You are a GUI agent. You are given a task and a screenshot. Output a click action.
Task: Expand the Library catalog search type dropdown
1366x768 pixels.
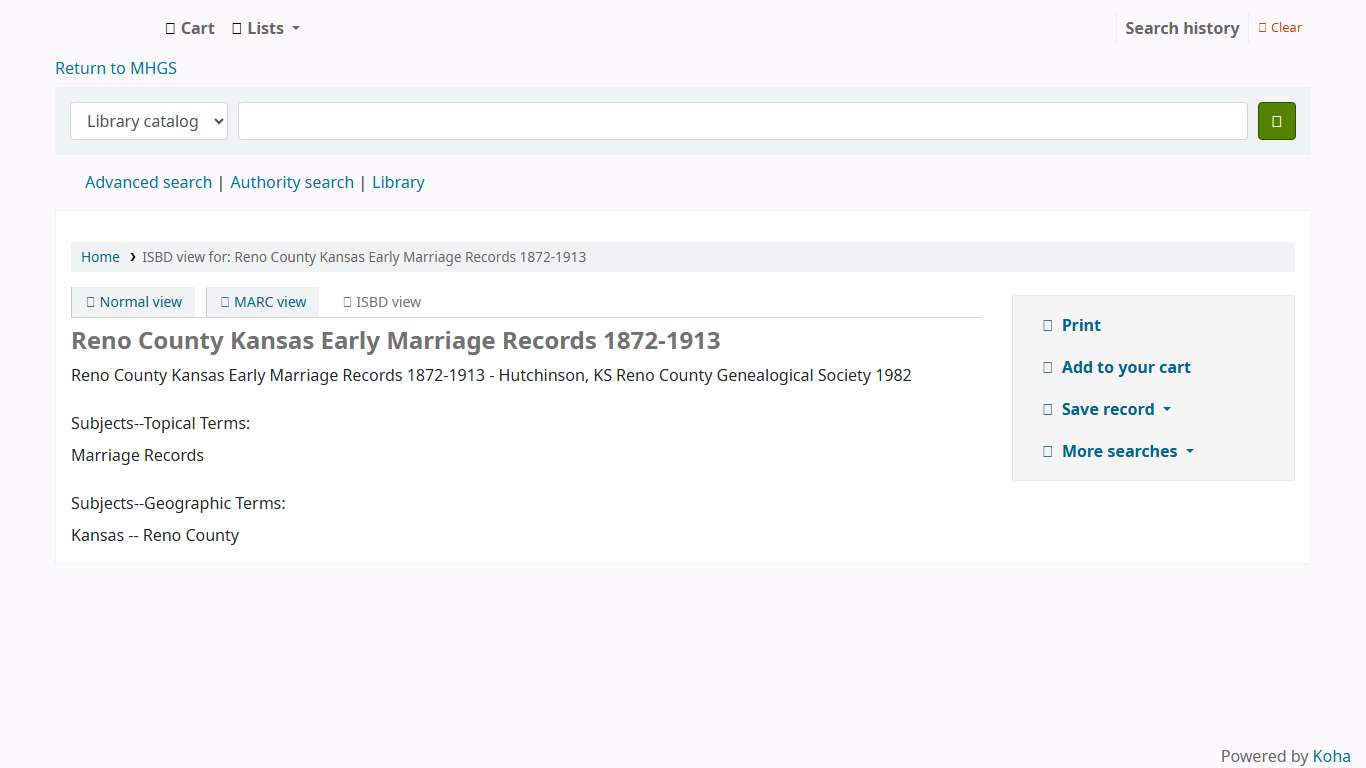tap(149, 121)
